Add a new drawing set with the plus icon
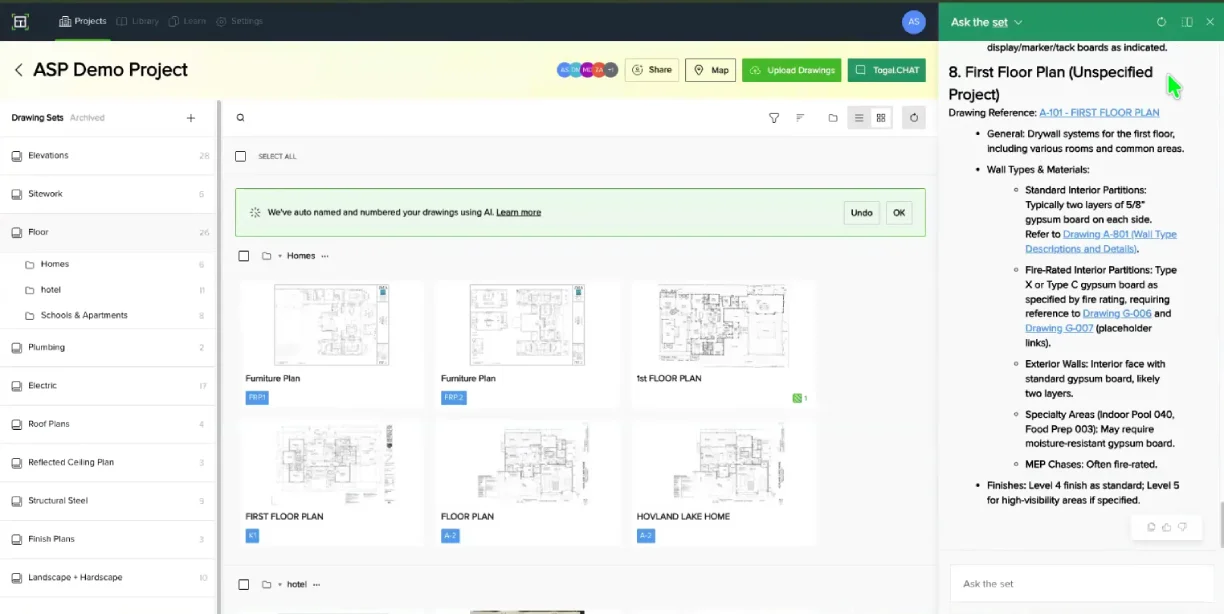1224x614 pixels. click(191, 118)
